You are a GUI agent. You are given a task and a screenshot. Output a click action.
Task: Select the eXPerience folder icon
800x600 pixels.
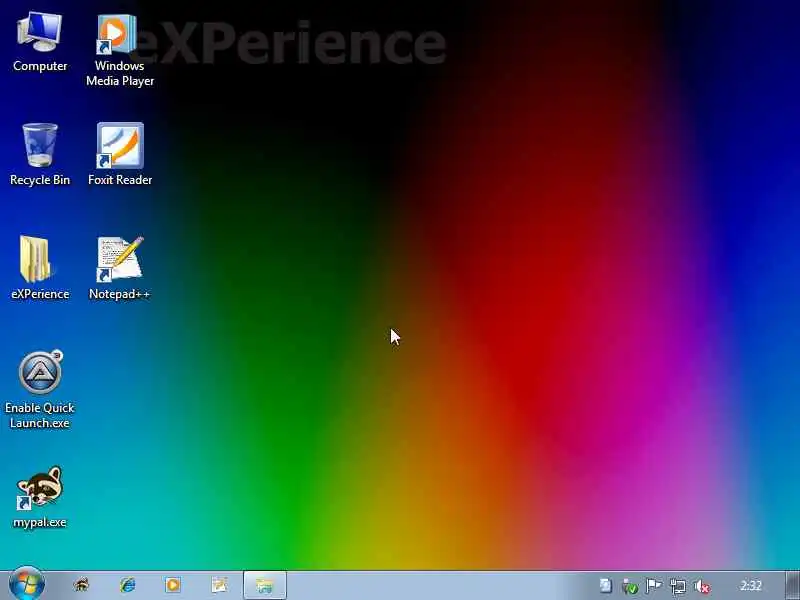(40, 268)
